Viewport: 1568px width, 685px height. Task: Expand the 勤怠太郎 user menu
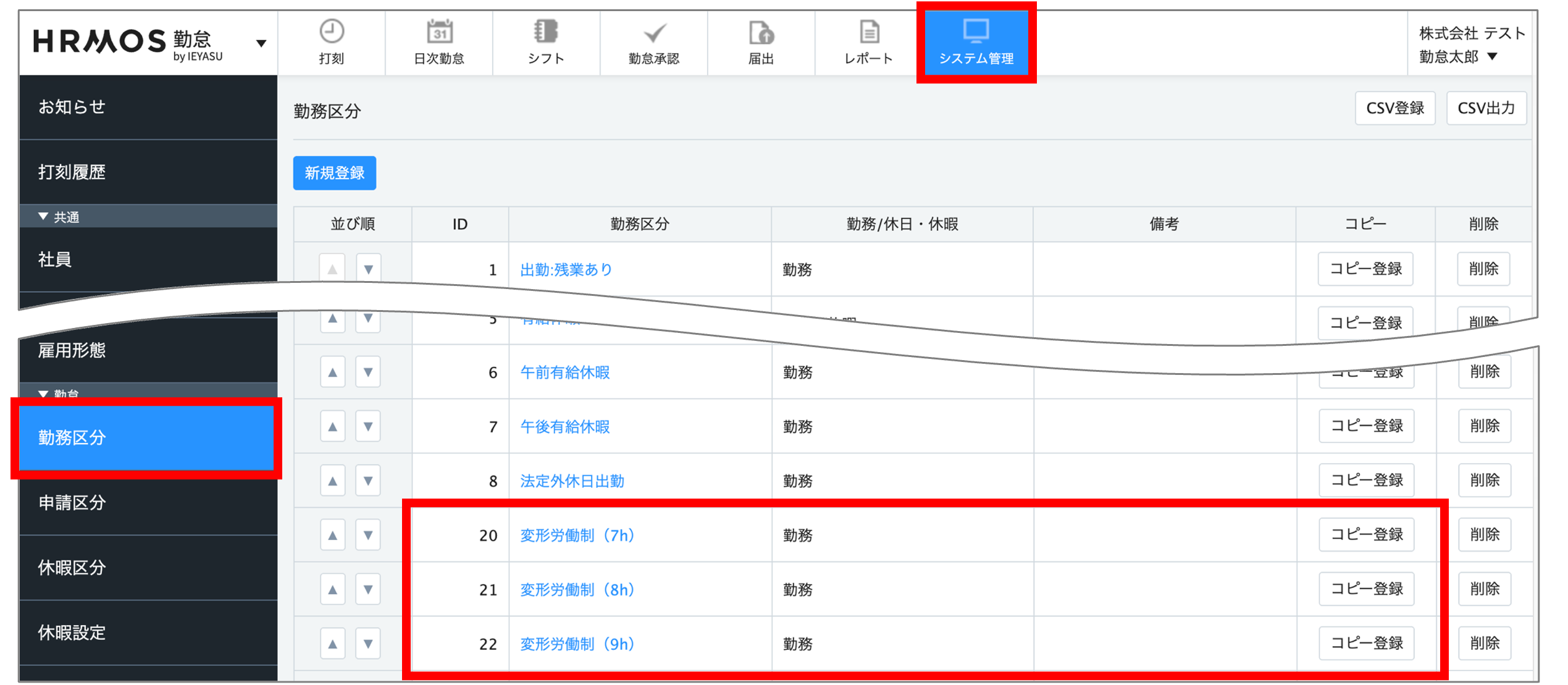click(x=1492, y=57)
